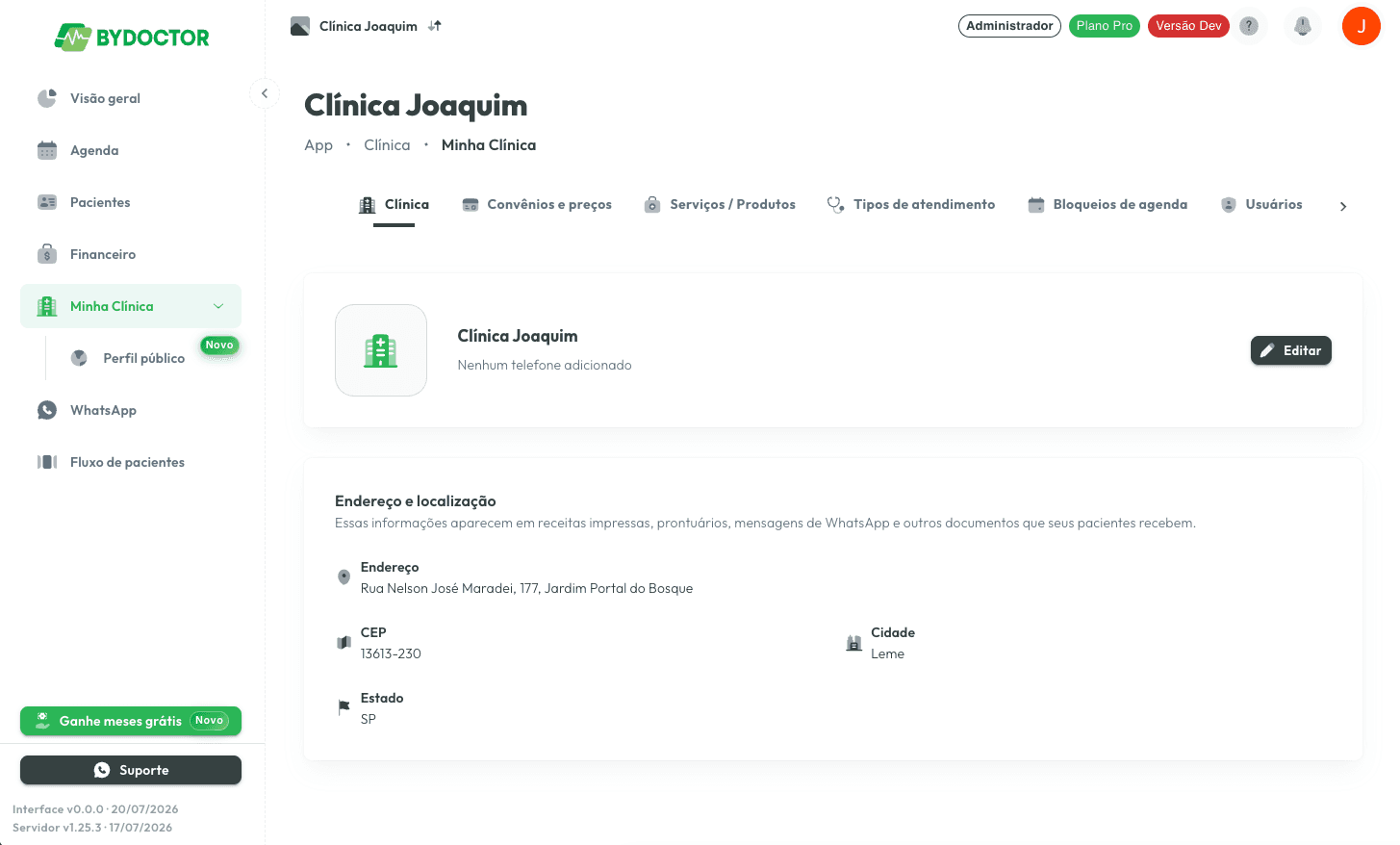Open the user avatar J menu
Screen dimensions: 1400x845
click(1362, 26)
